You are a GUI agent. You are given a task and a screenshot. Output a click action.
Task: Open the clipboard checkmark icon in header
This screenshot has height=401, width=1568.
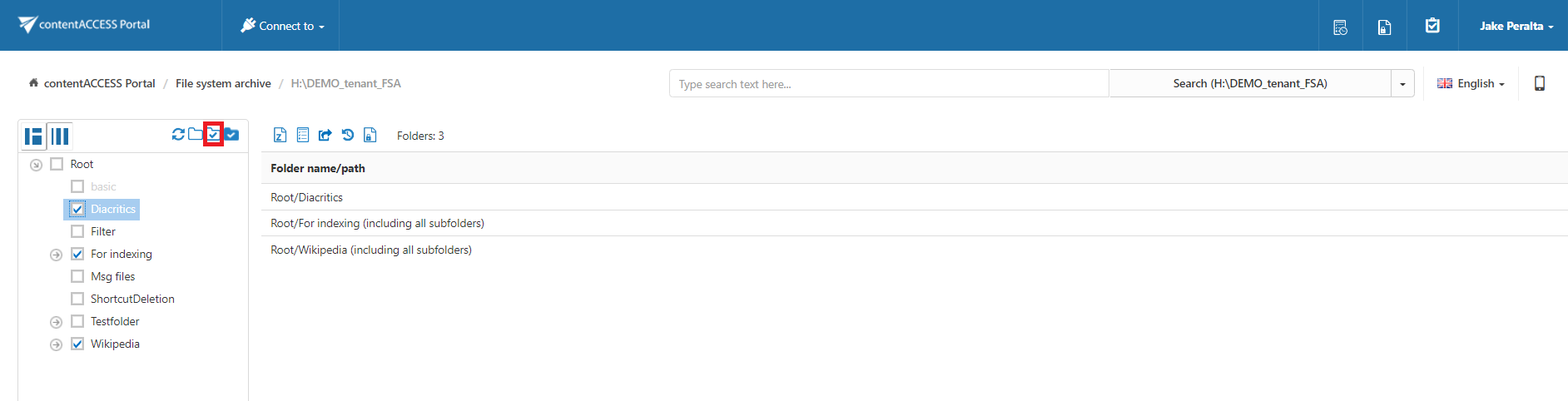pyautogui.click(x=1432, y=26)
